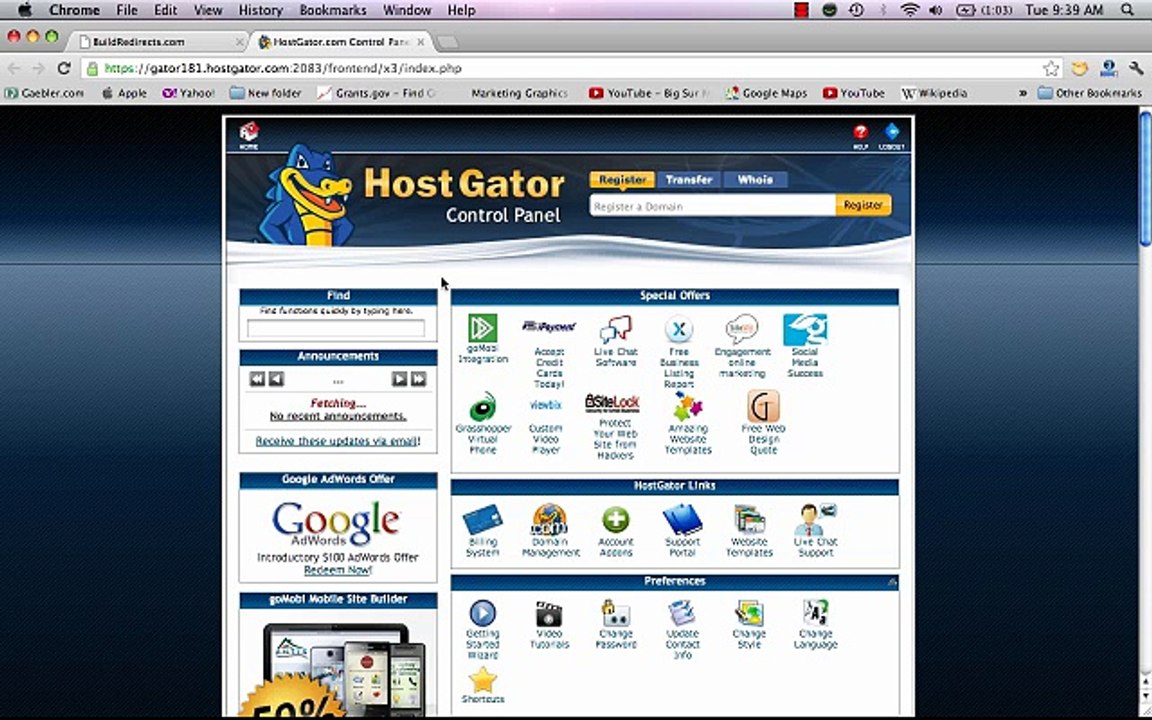Open the Wikipedia bookmark

(x=934, y=93)
